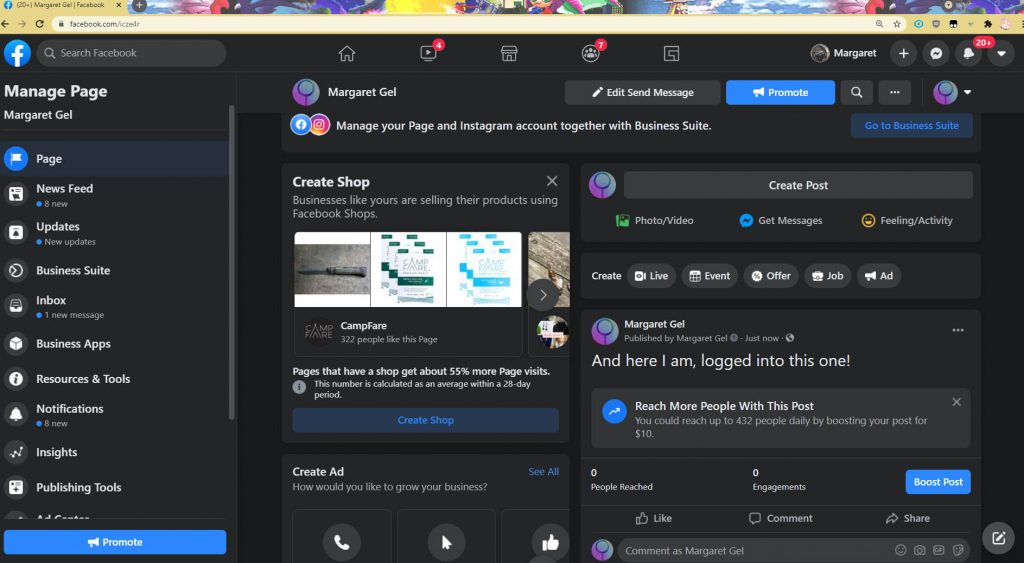Open Publishing Tools in sidebar
The image size is (1024, 563).
pyautogui.click(x=115, y=487)
